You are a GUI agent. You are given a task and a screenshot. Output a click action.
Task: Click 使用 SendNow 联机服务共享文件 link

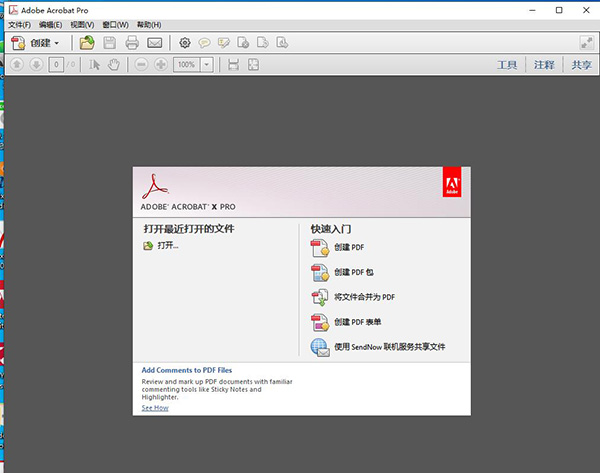point(390,347)
